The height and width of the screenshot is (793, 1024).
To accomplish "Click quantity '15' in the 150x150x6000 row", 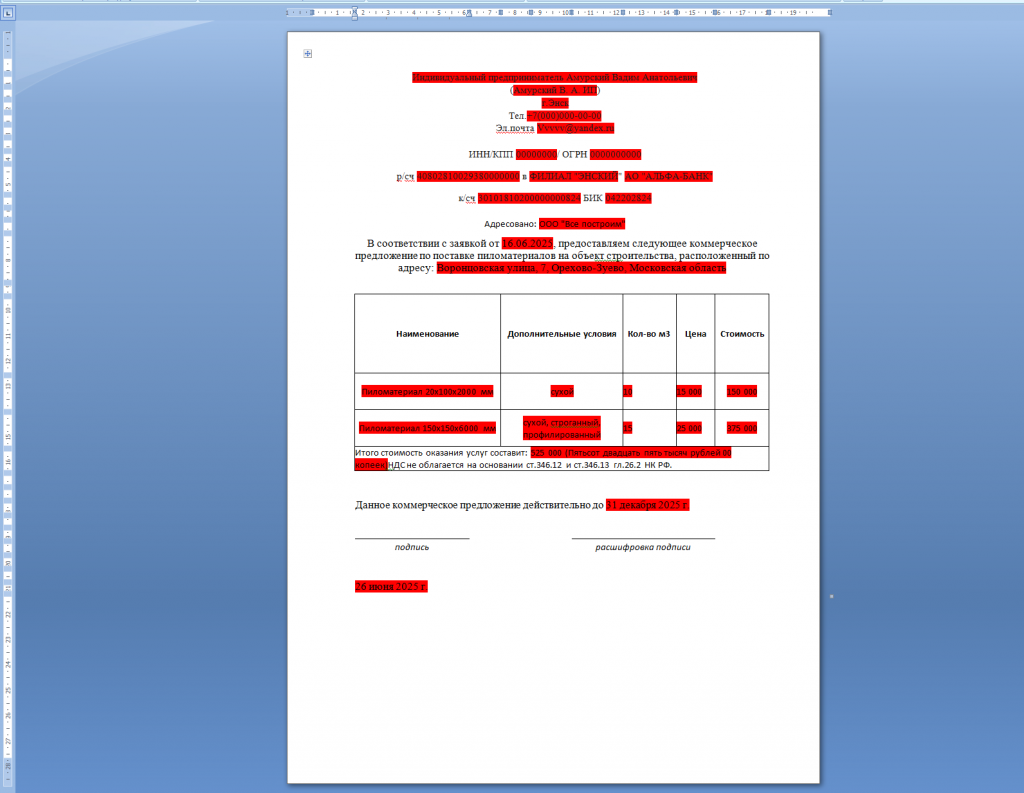I will [628, 428].
